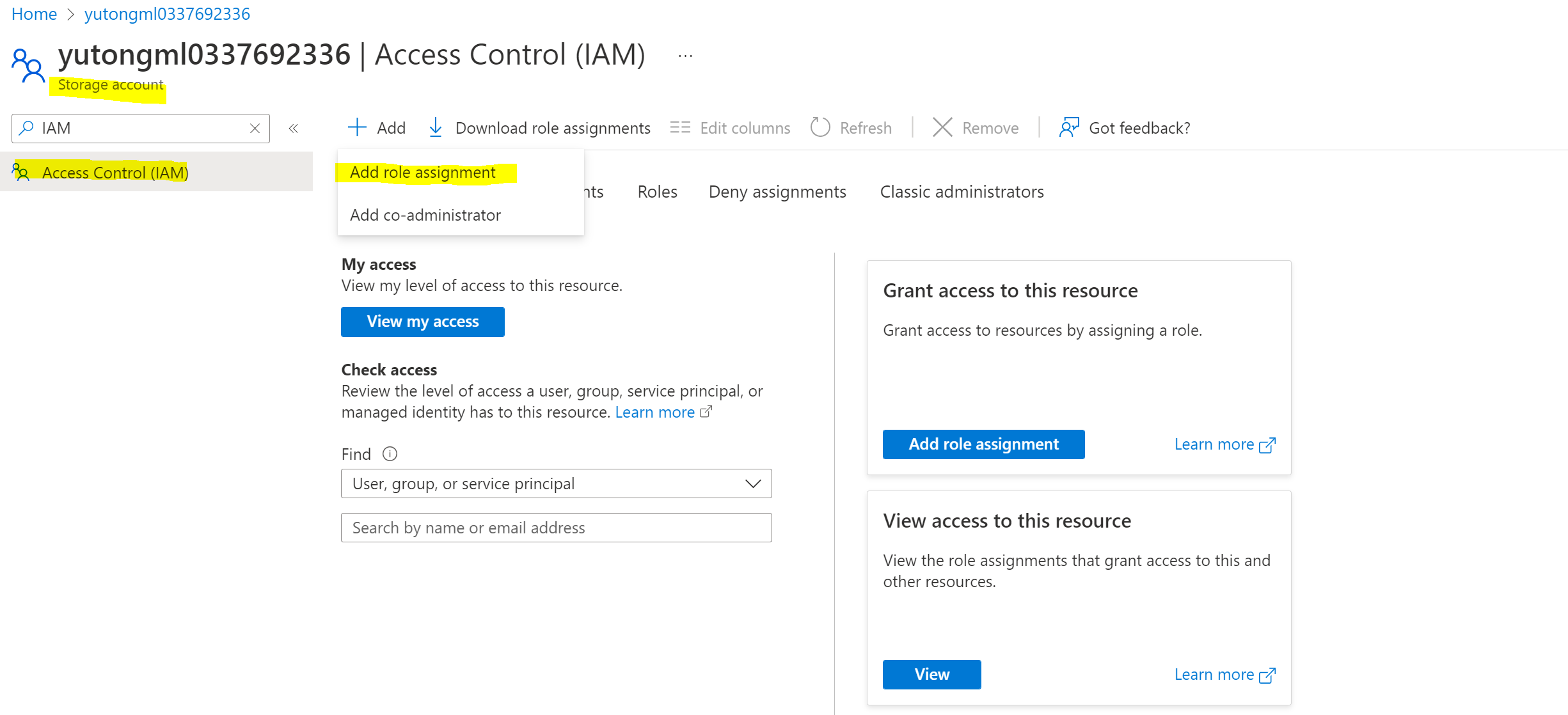Screen dimensions: 1568x715
Task: Click the magnifier icon in search box
Action: 26,128
